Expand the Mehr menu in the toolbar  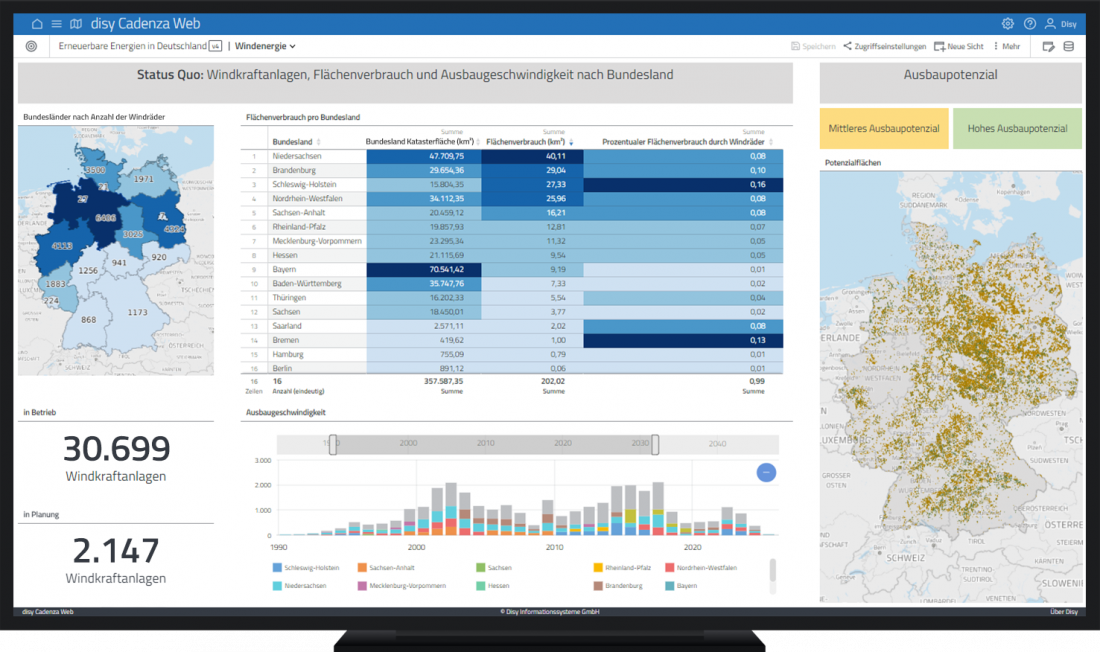[x=1006, y=46]
